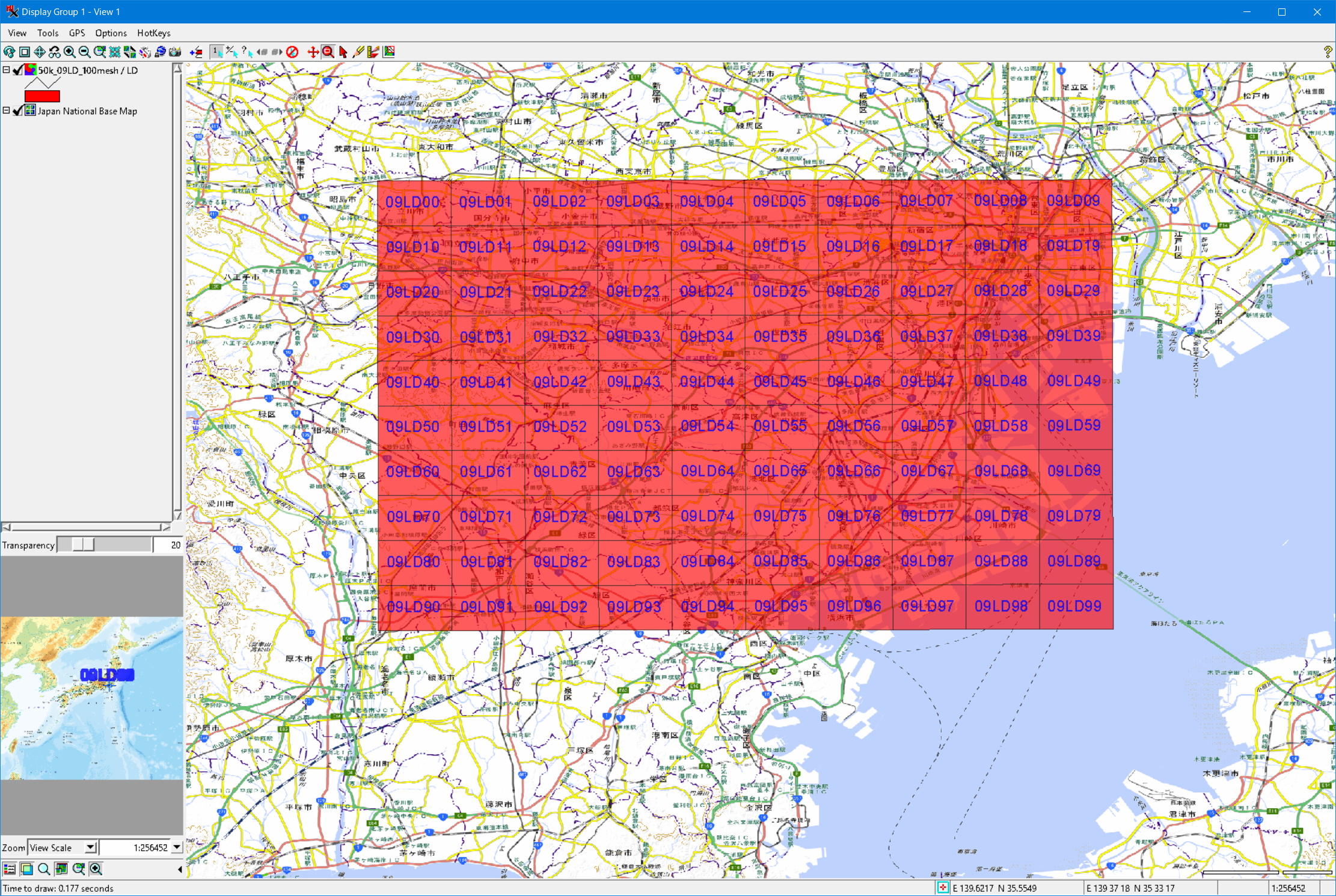This screenshot has height=896, width=1336.
Task: Collapse the 50k_09LD_100mesh layer tree node
Action: (6, 70)
